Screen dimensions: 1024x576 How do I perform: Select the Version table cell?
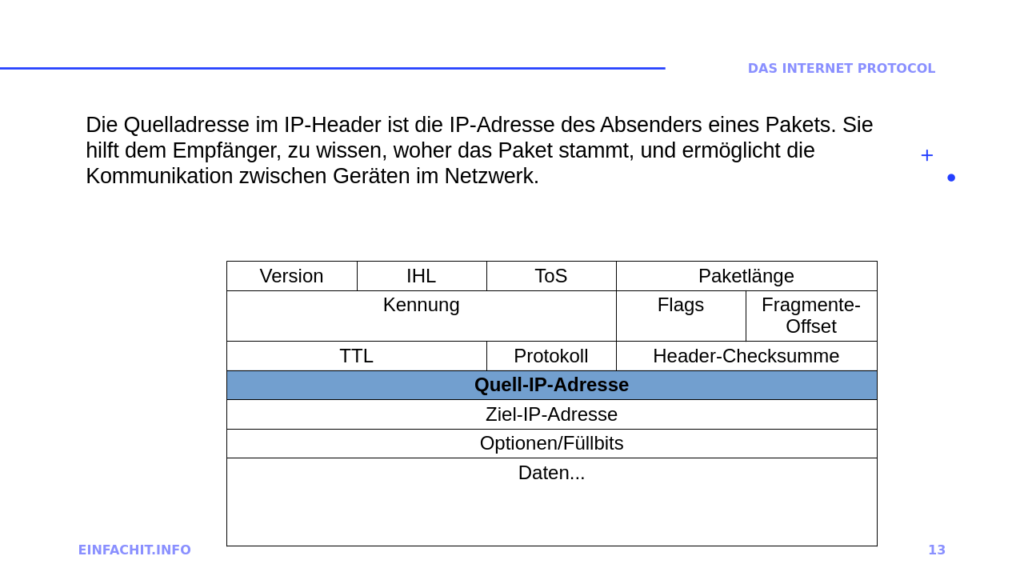[x=292, y=276]
